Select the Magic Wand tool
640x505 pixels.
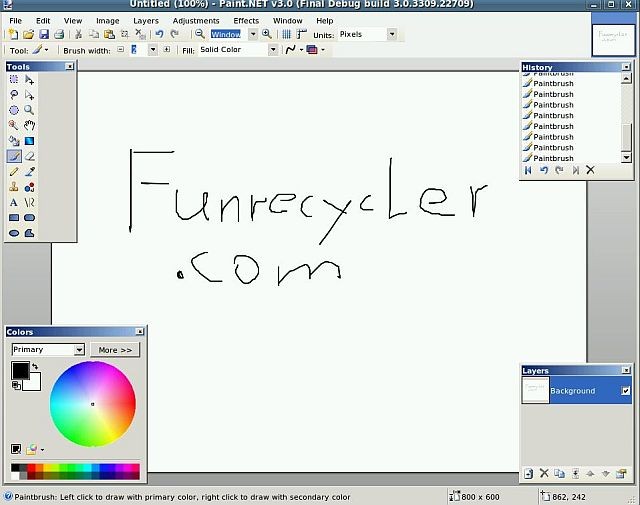(14, 125)
